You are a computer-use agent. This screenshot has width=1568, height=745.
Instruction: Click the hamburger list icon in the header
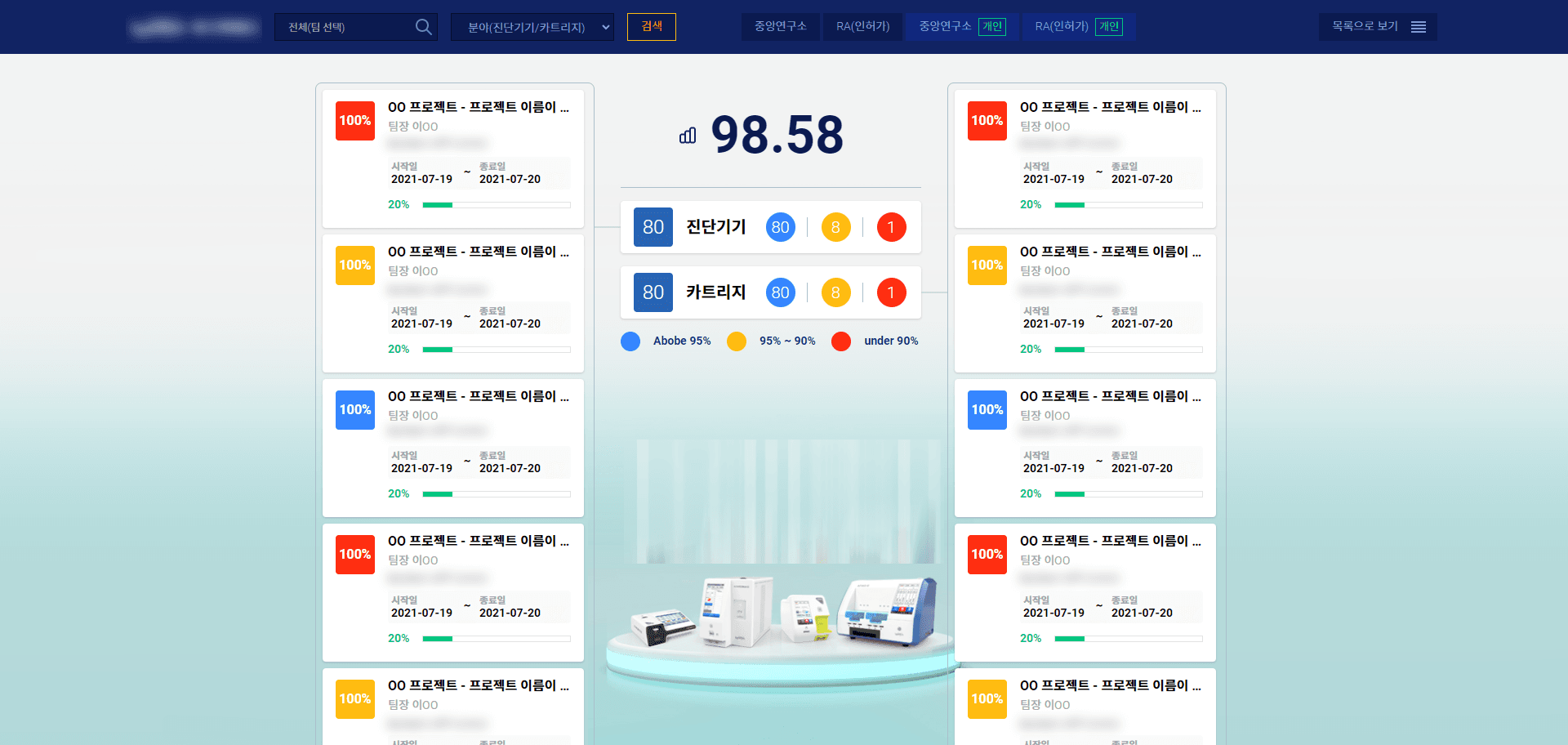click(1419, 27)
